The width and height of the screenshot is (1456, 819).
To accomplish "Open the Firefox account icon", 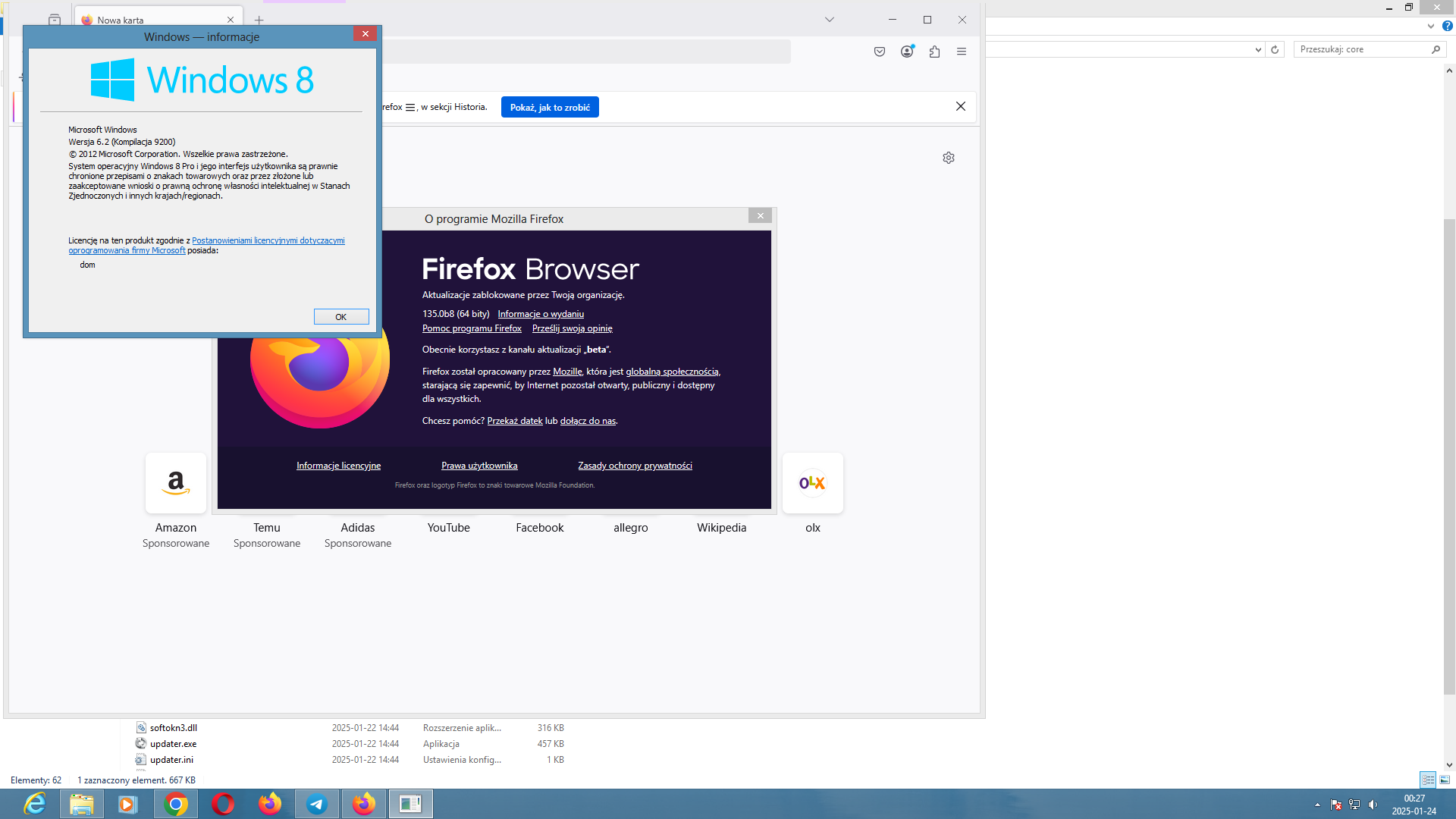I will [907, 52].
